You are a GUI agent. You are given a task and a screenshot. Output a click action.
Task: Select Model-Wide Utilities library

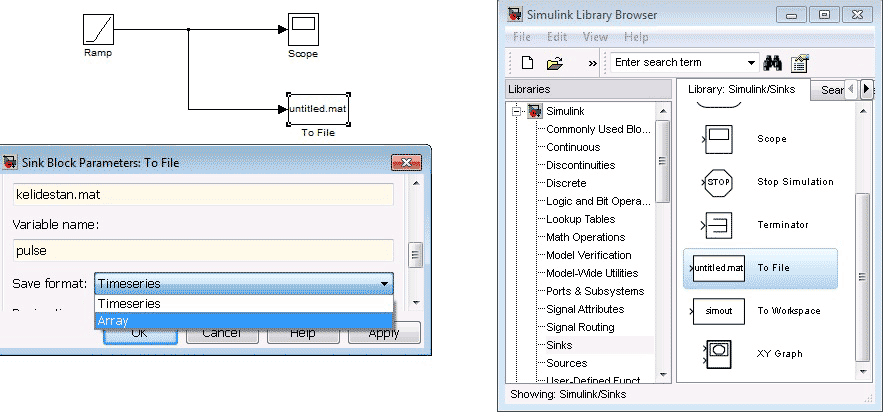[x=592, y=274]
